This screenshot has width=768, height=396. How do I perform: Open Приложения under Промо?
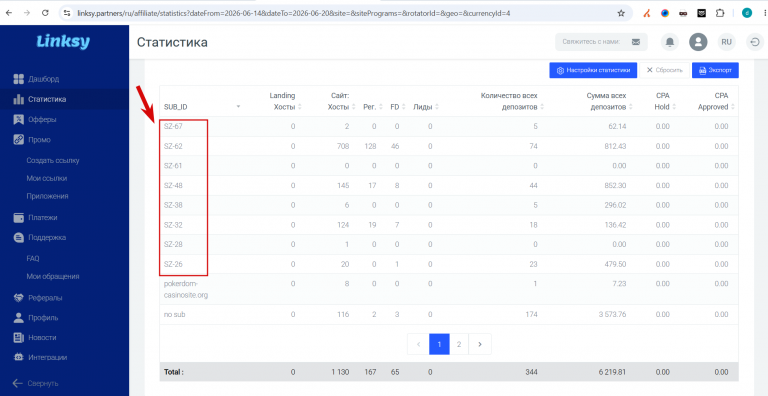[48, 196]
